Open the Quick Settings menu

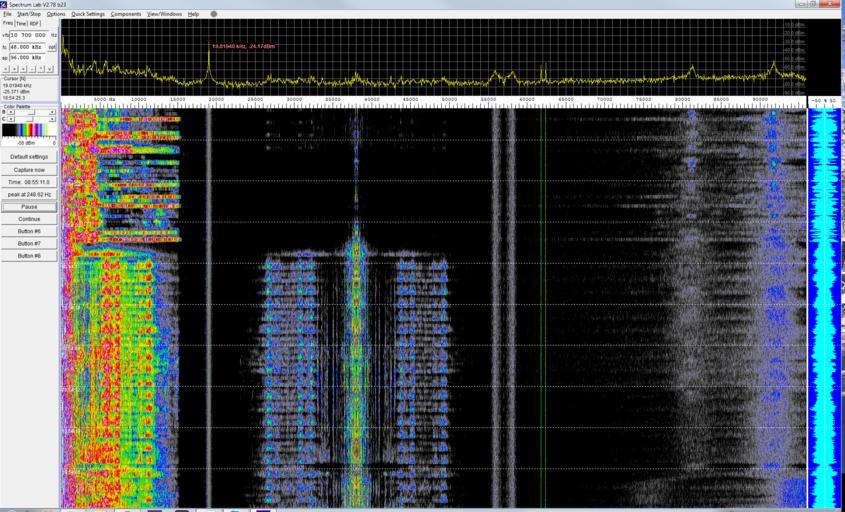click(x=87, y=14)
